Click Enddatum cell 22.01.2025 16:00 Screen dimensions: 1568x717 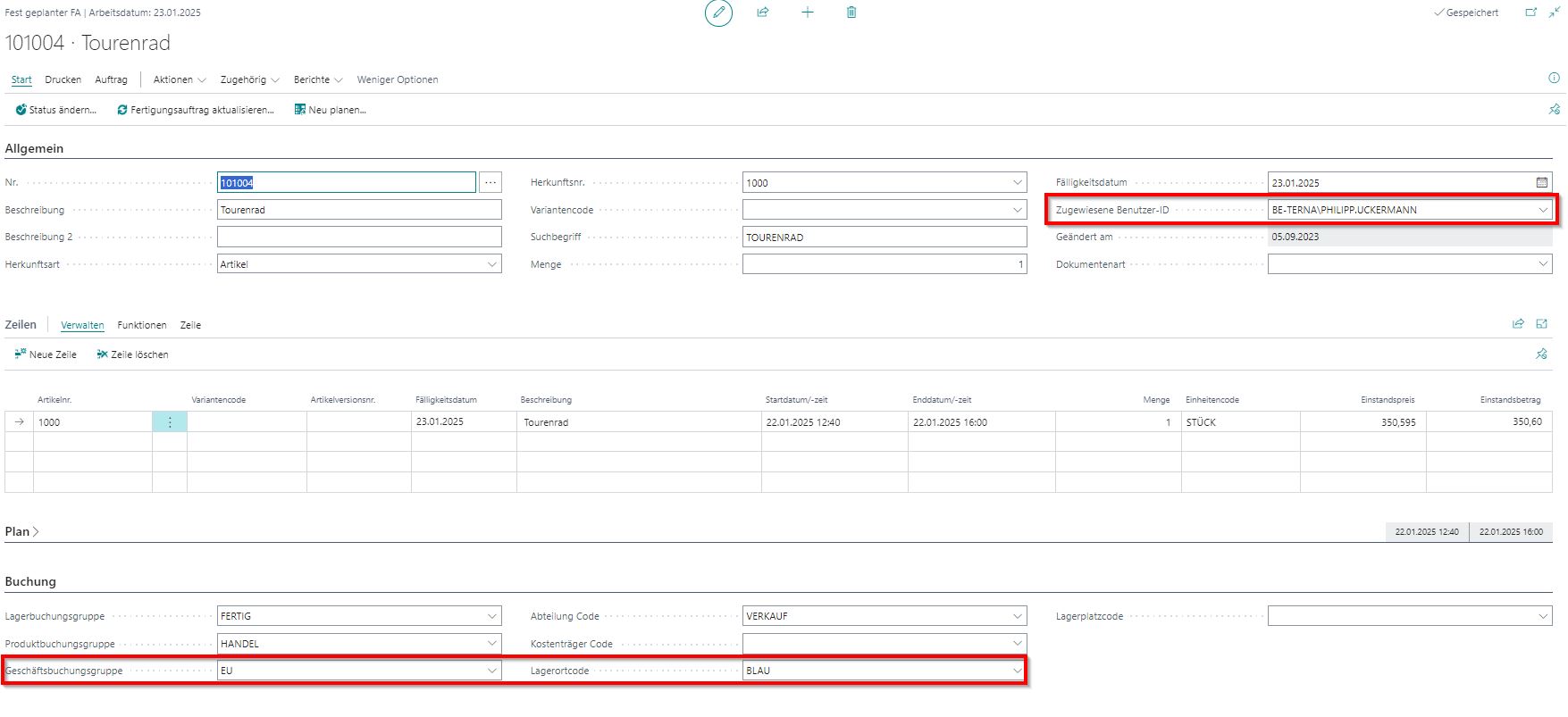[982, 422]
